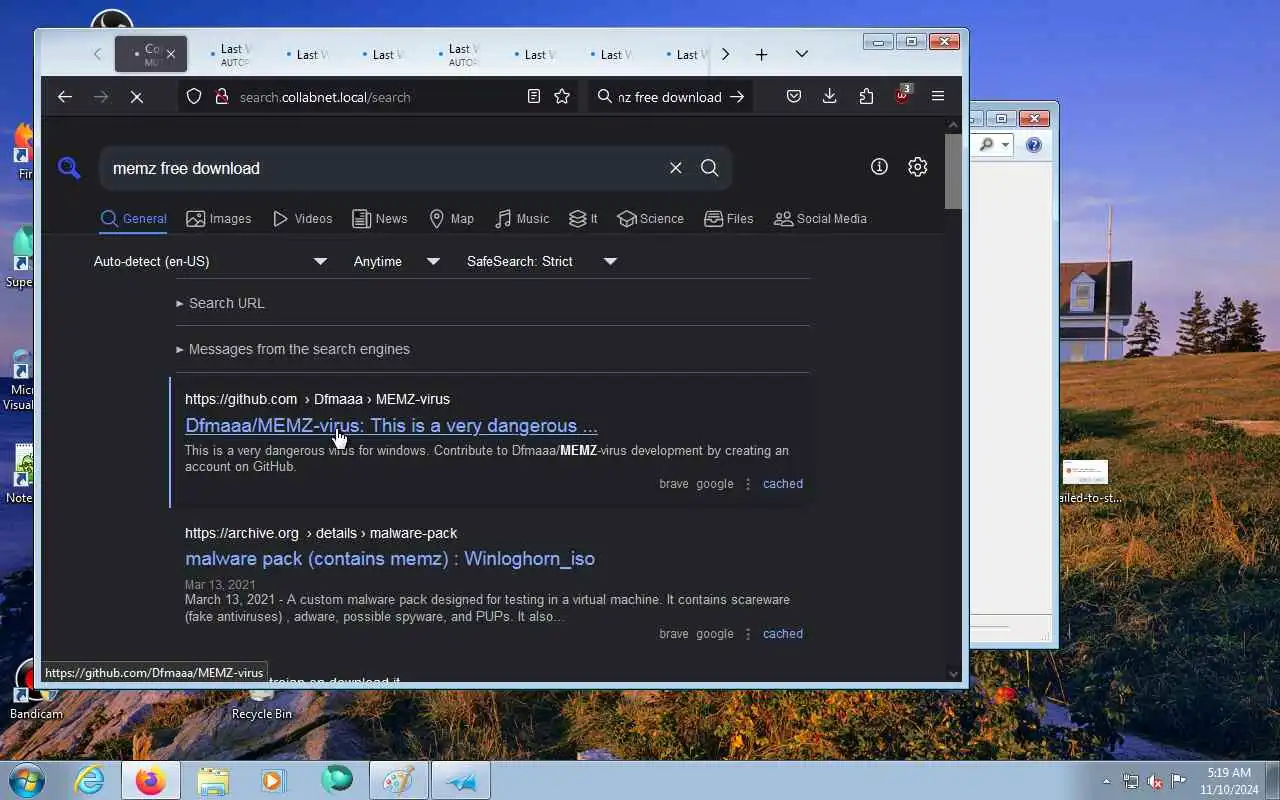This screenshot has width=1280, height=800.
Task: Open the more-options dots on malware-pack result
Action: pos(748,634)
